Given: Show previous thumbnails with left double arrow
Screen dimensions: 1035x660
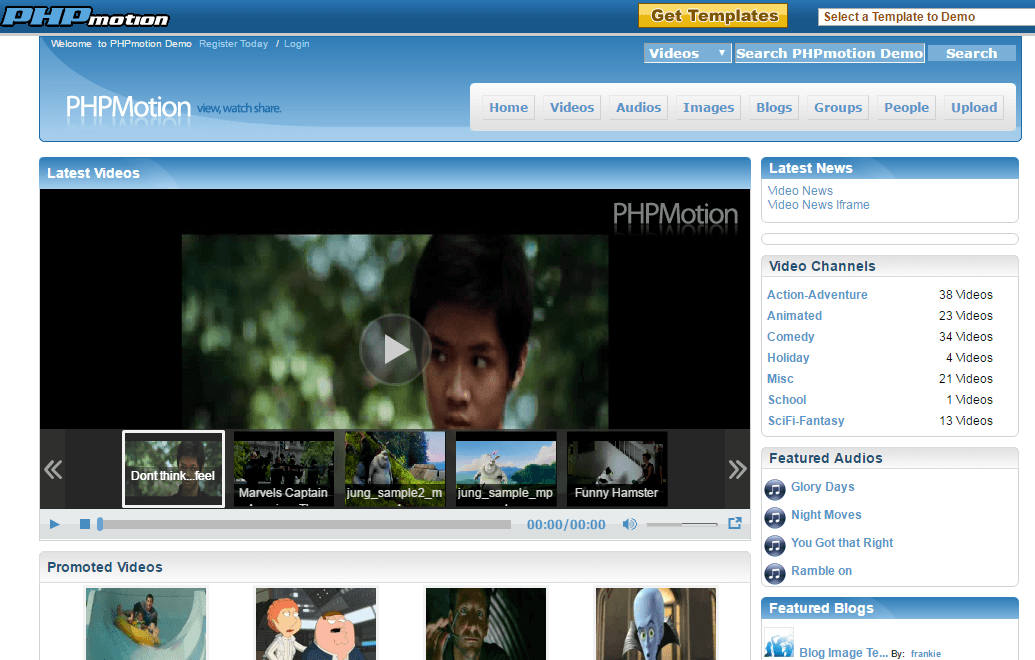Looking at the screenshot, I should (x=53, y=469).
